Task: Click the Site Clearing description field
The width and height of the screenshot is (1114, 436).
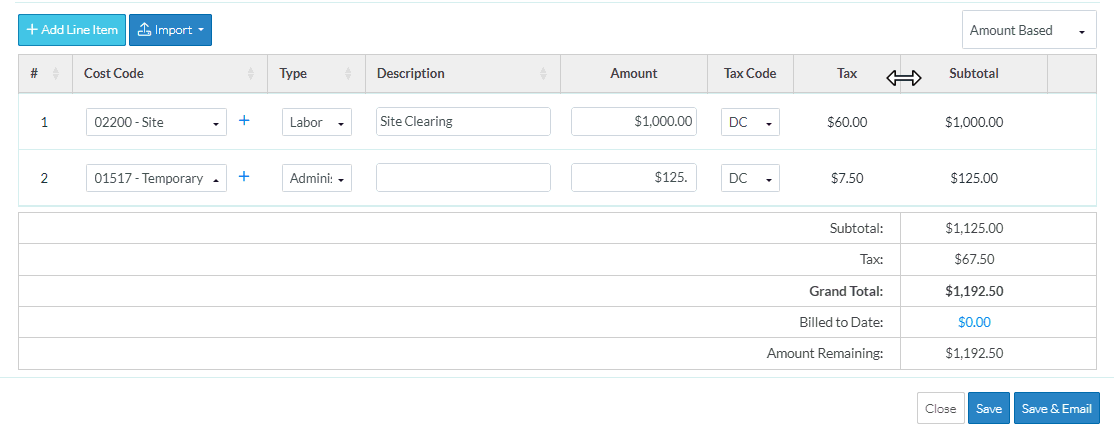Action: point(463,121)
